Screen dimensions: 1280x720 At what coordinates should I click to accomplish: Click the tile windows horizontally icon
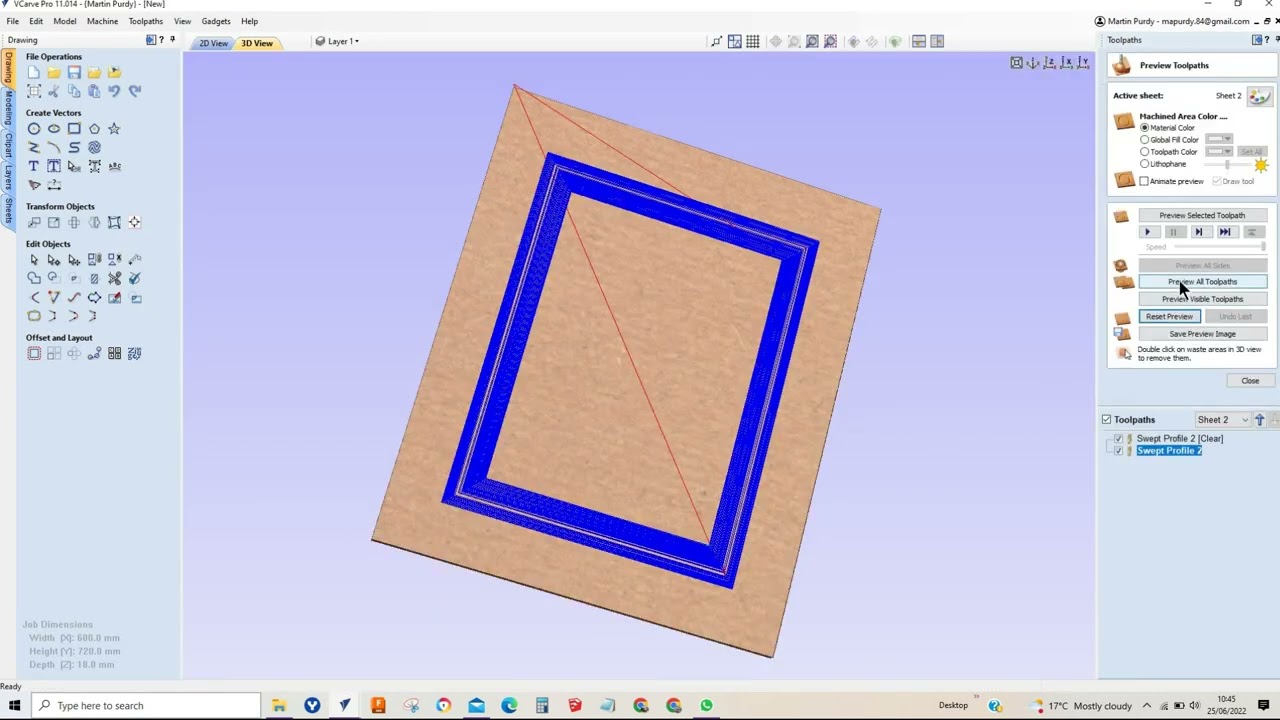[x=918, y=41]
